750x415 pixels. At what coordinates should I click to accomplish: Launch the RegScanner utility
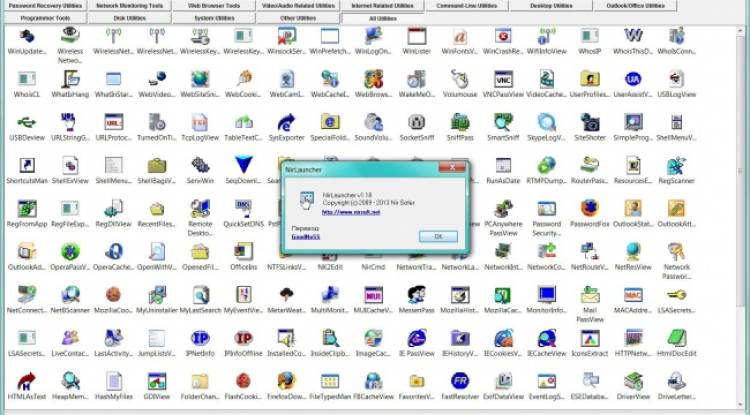(x=676, y=166)
